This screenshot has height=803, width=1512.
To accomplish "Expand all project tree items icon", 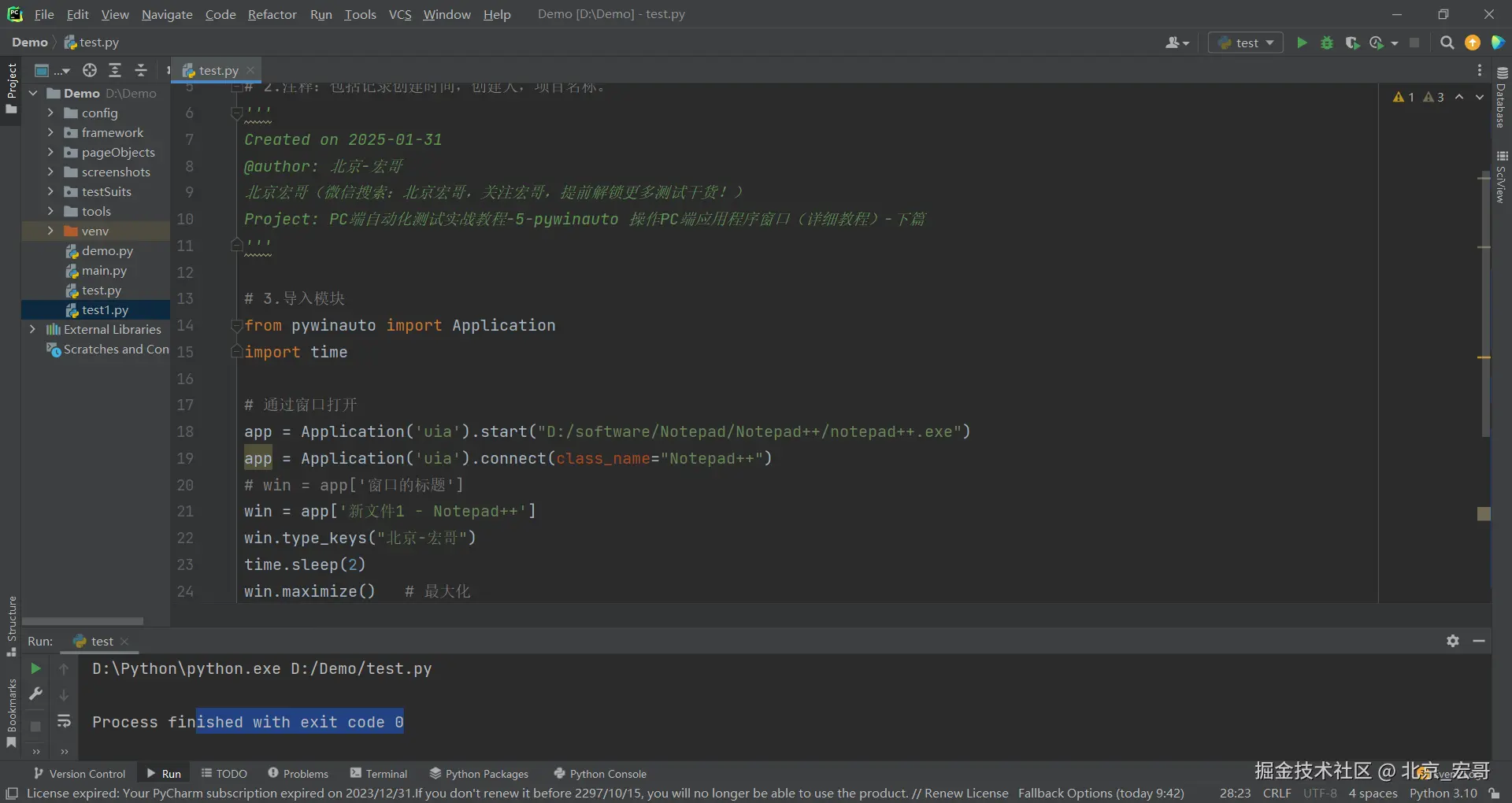I will coord(115,70).
